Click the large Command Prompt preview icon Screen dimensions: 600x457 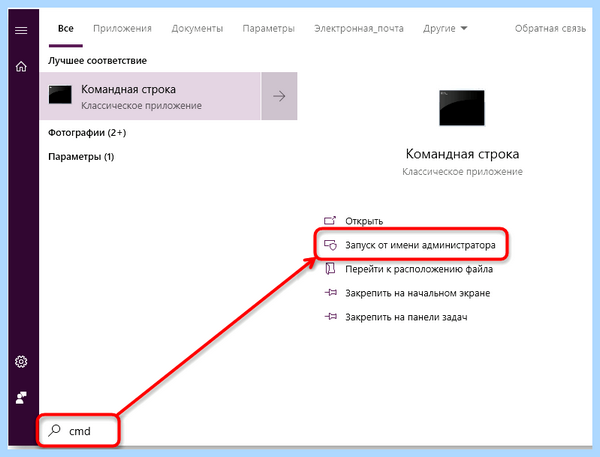(462, 108)
